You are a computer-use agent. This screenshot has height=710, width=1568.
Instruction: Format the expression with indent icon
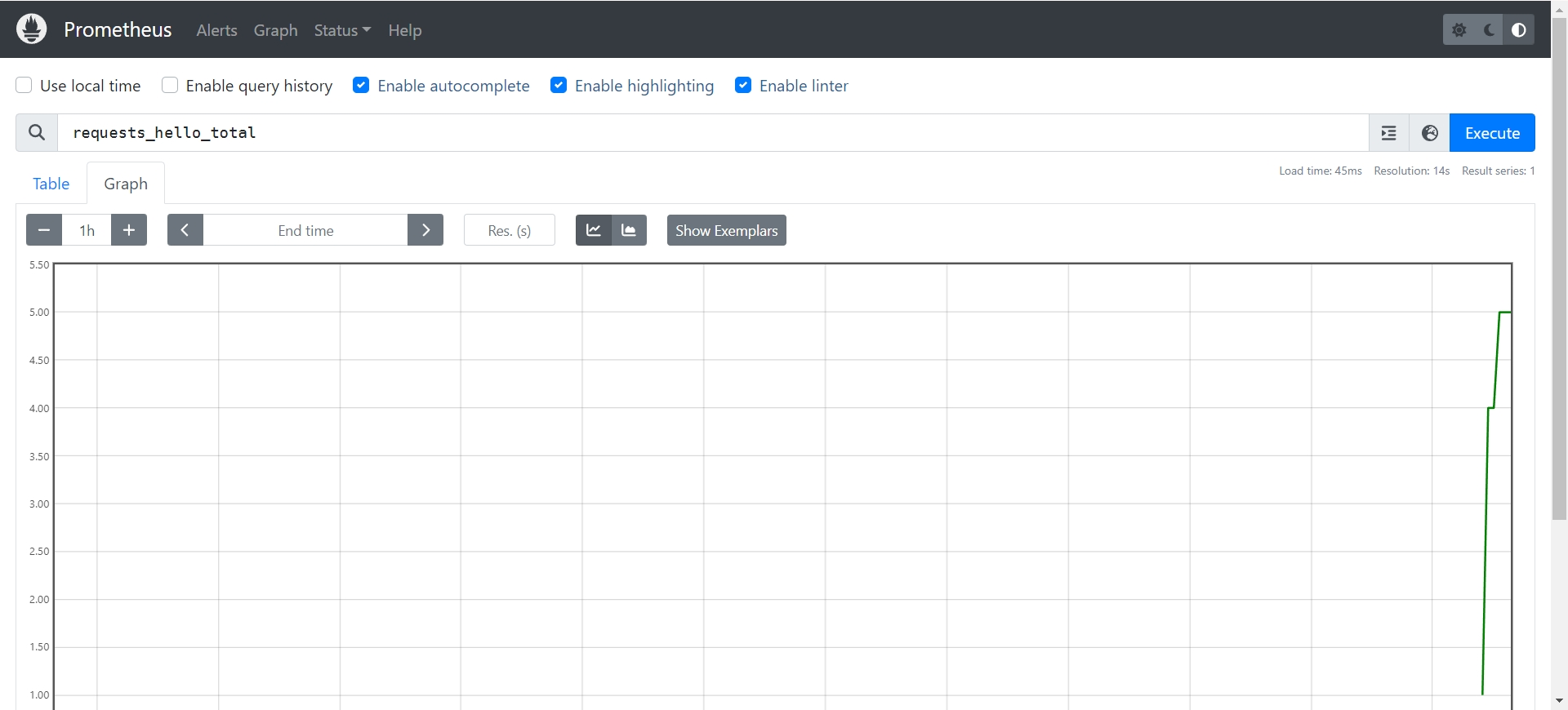click(1388, 133)
